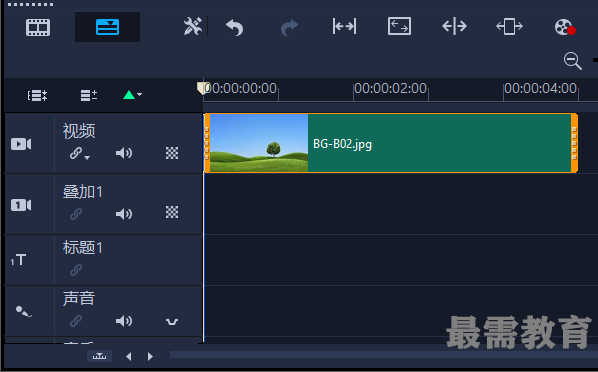Viewport: 598px width, 372px height.
Task: Open the green chapter/cue menu
Action: (132, 95)
